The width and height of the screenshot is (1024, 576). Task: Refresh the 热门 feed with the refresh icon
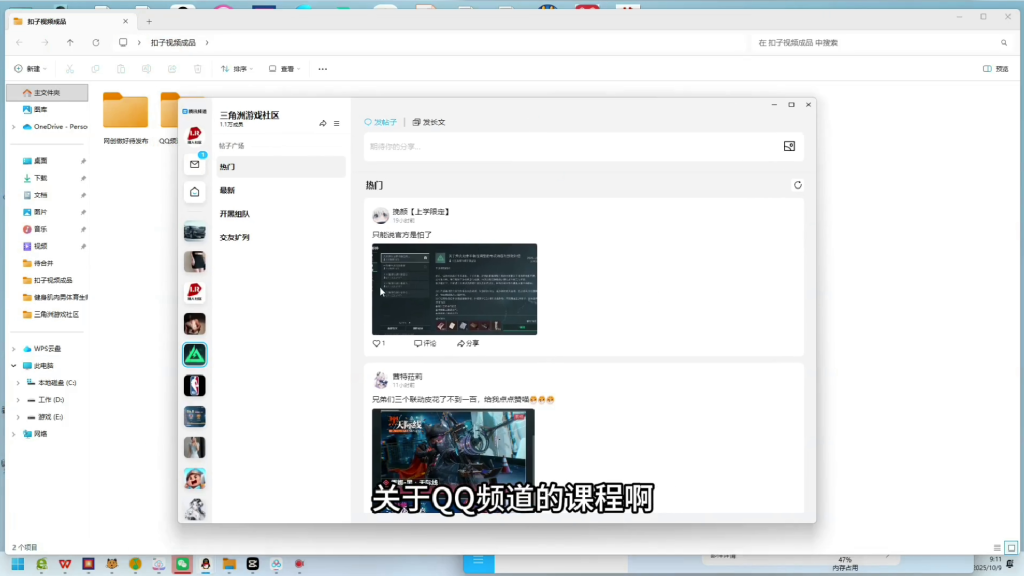click(797, 185)
